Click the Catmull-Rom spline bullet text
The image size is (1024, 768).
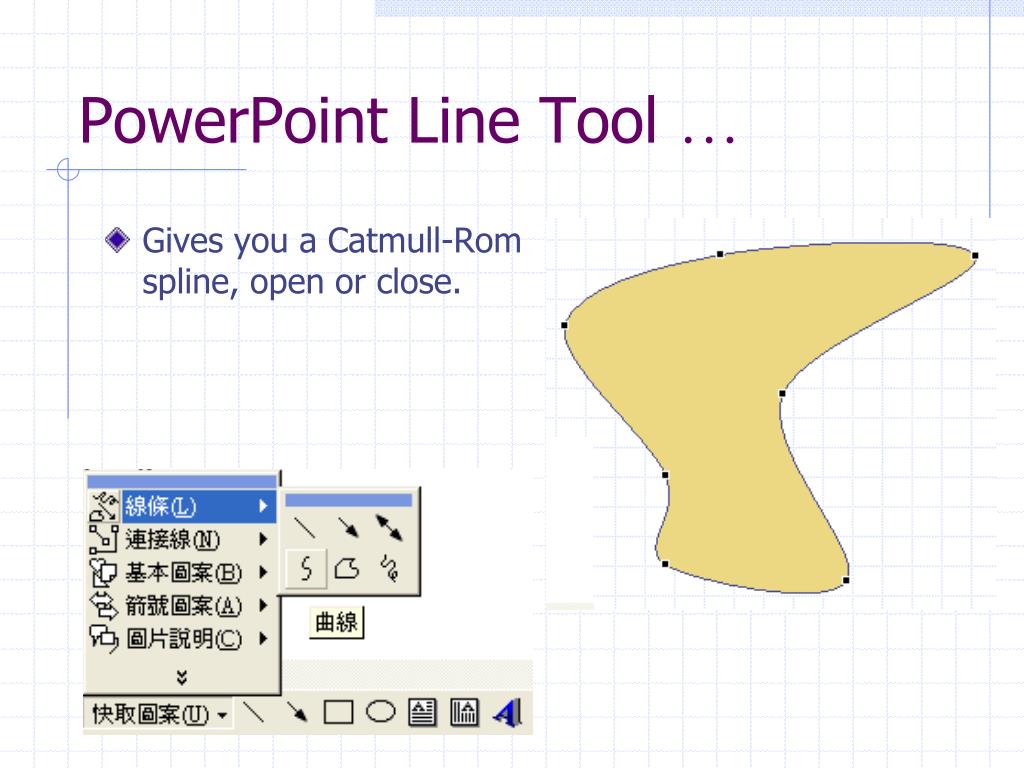[332, 261]
